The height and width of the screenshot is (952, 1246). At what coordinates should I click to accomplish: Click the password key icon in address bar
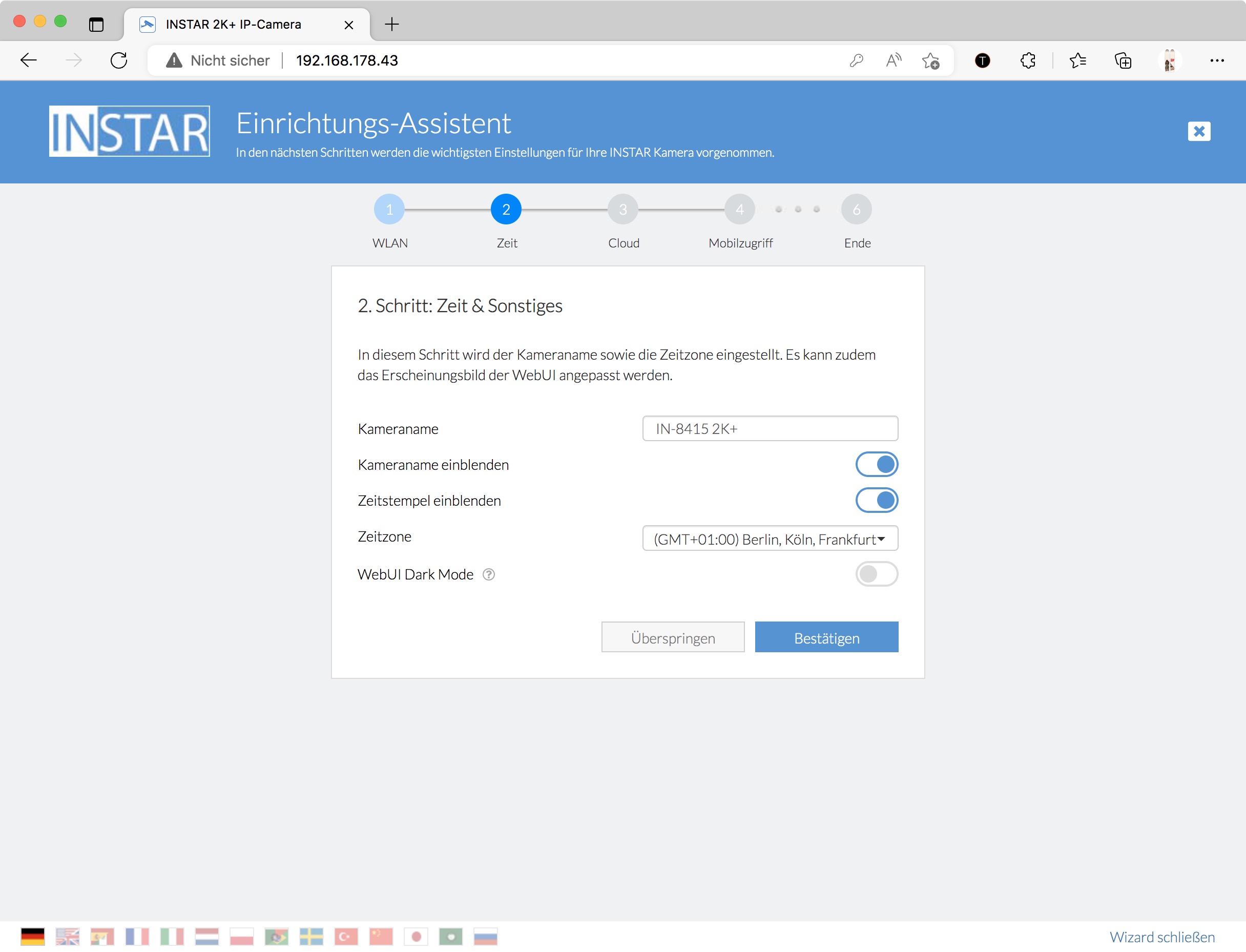coord(856,60)
